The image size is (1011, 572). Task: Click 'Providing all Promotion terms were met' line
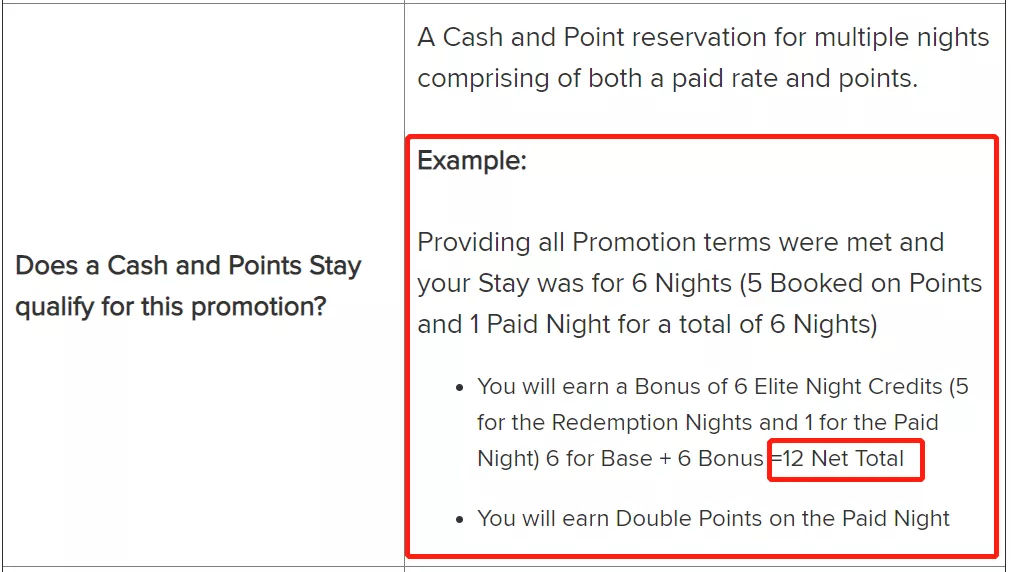(680, 242)
